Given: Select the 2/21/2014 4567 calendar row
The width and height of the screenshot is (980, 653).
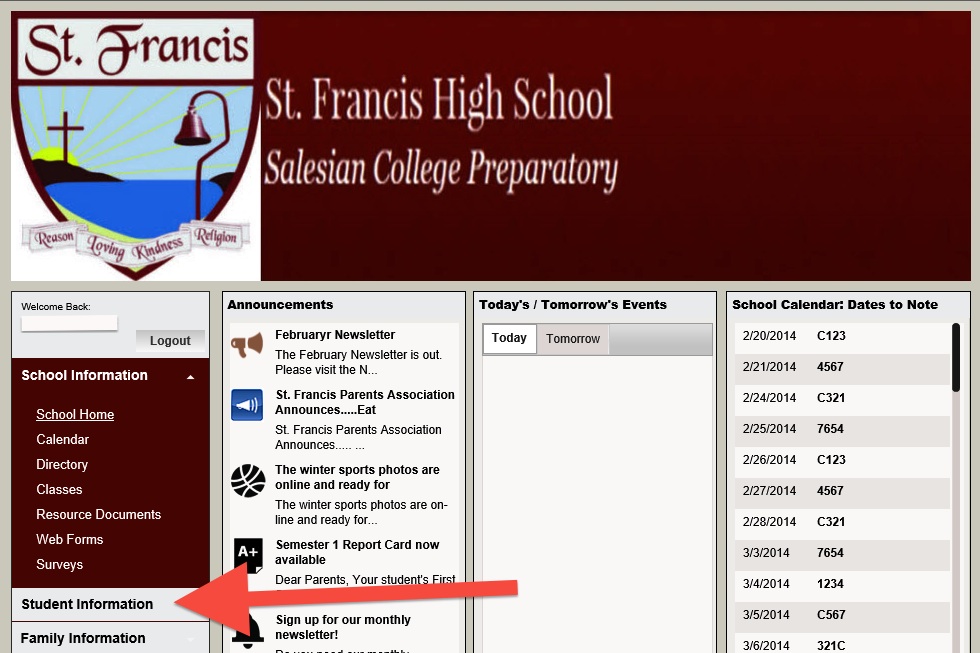Looking at the screenshot, I should (x=842, y=367).
